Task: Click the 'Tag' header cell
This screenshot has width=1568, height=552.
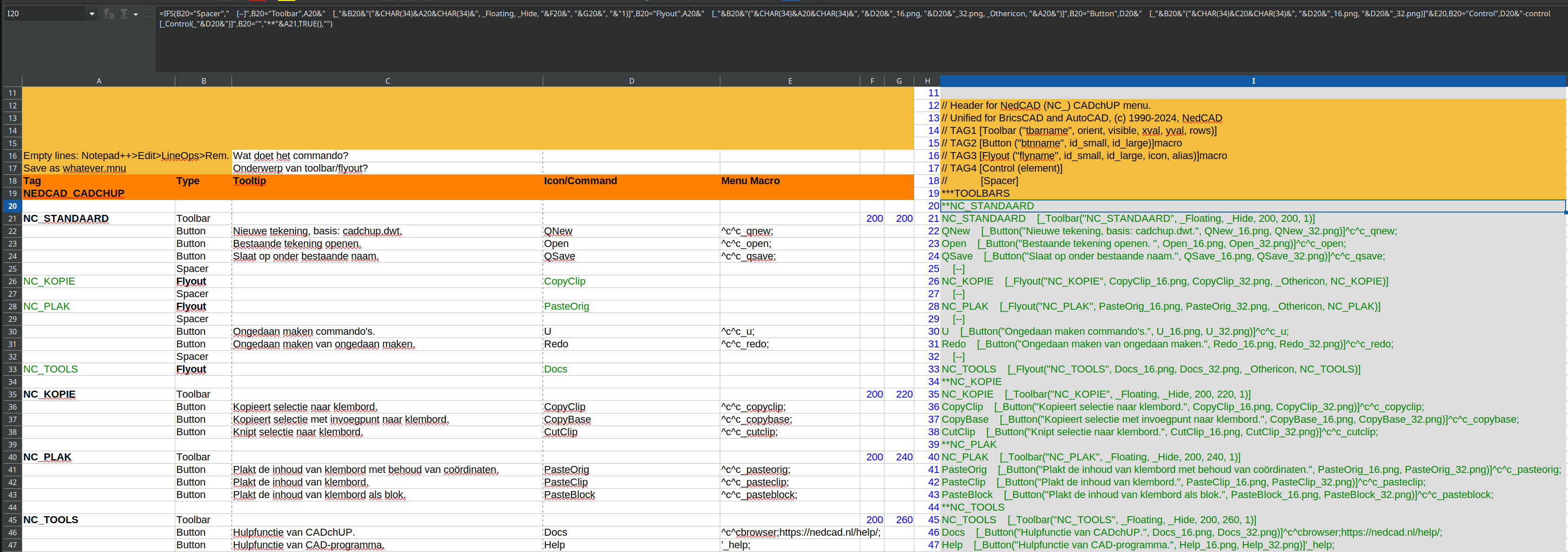Action: (x=99, y=181)
